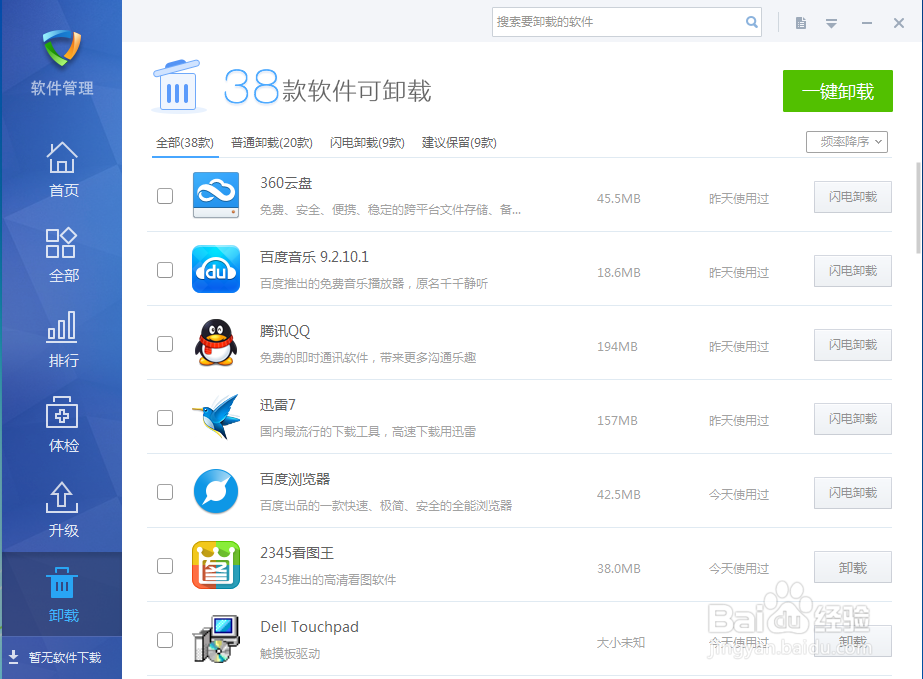
Task: Switch to 普通卸载(20款) tab
Action: pos(271,143)
